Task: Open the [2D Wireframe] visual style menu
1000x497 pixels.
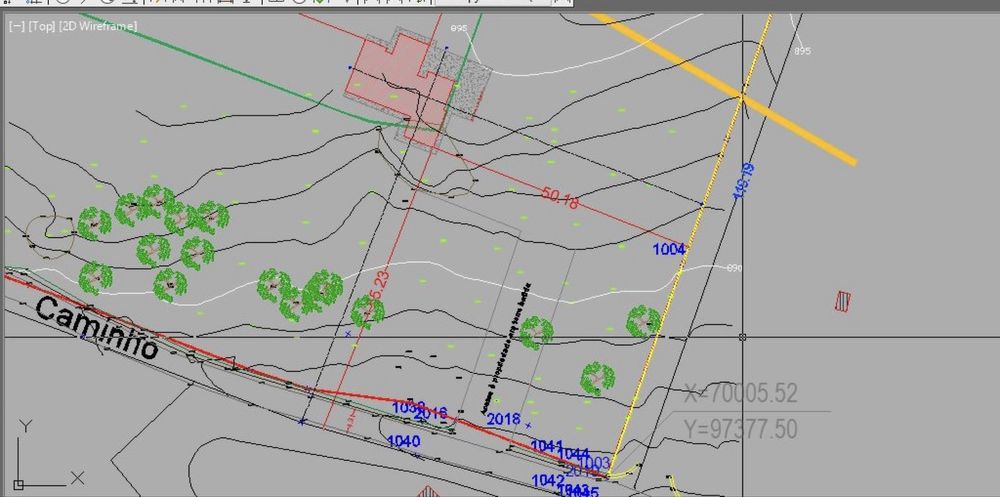Action: pos(98,26)
